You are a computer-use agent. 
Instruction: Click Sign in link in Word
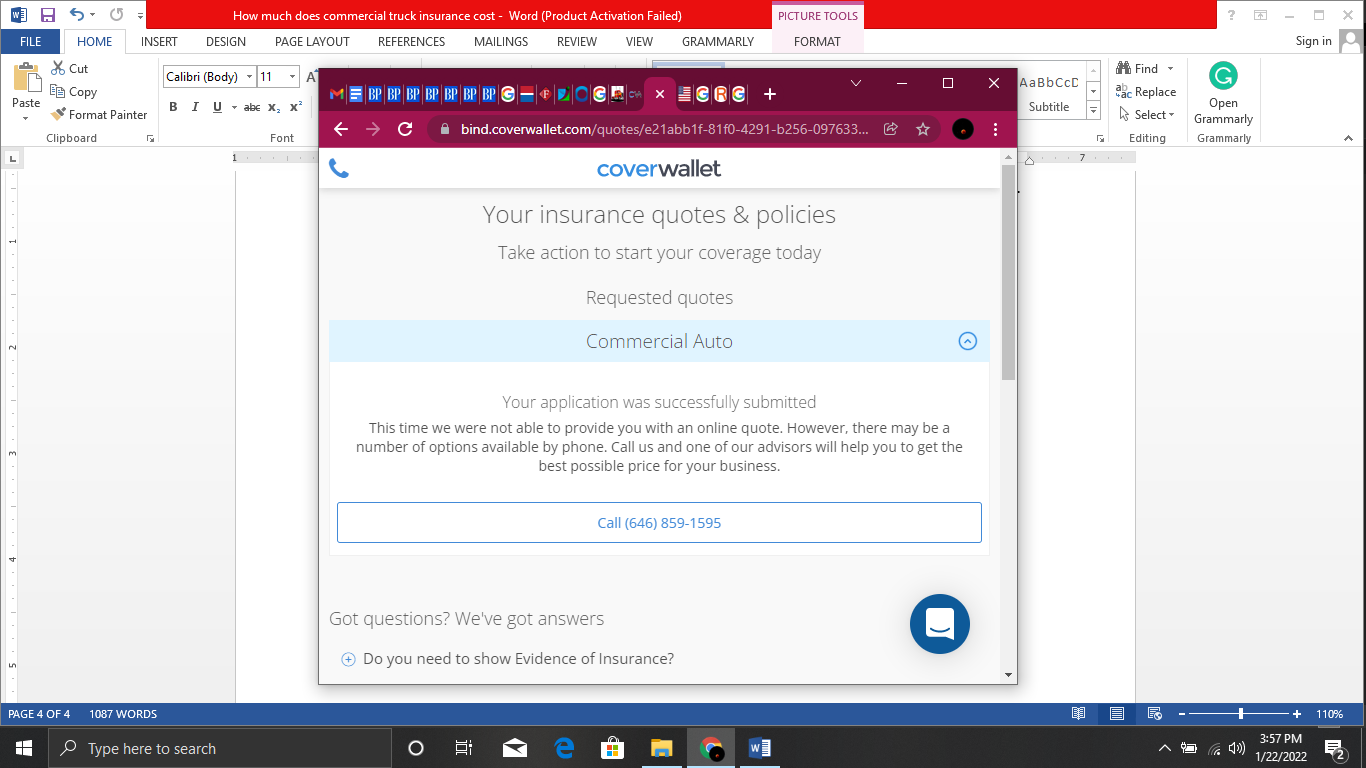pyautogui.click(x=1313, y=41)
